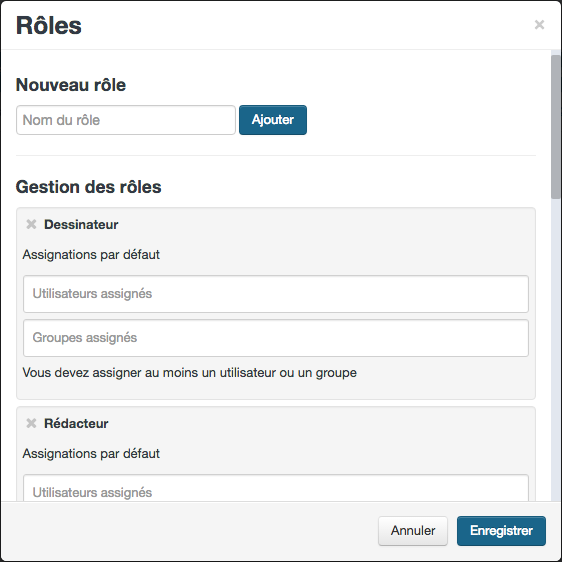Close the Rôles dialog with the X
The width and height of the screenshot is (562, 562).
tap(539, 25)
